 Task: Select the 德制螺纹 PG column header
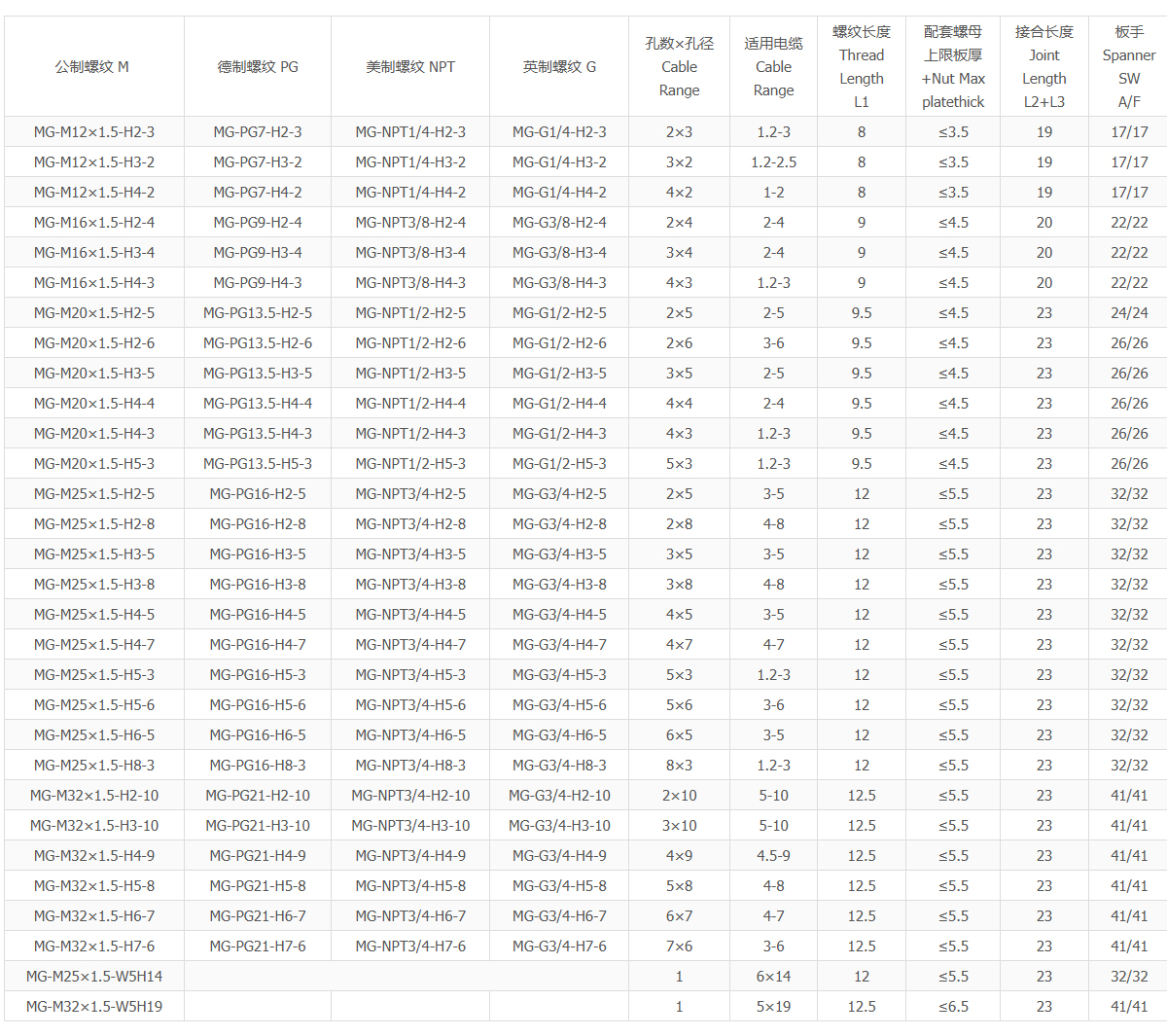[258, 67]
